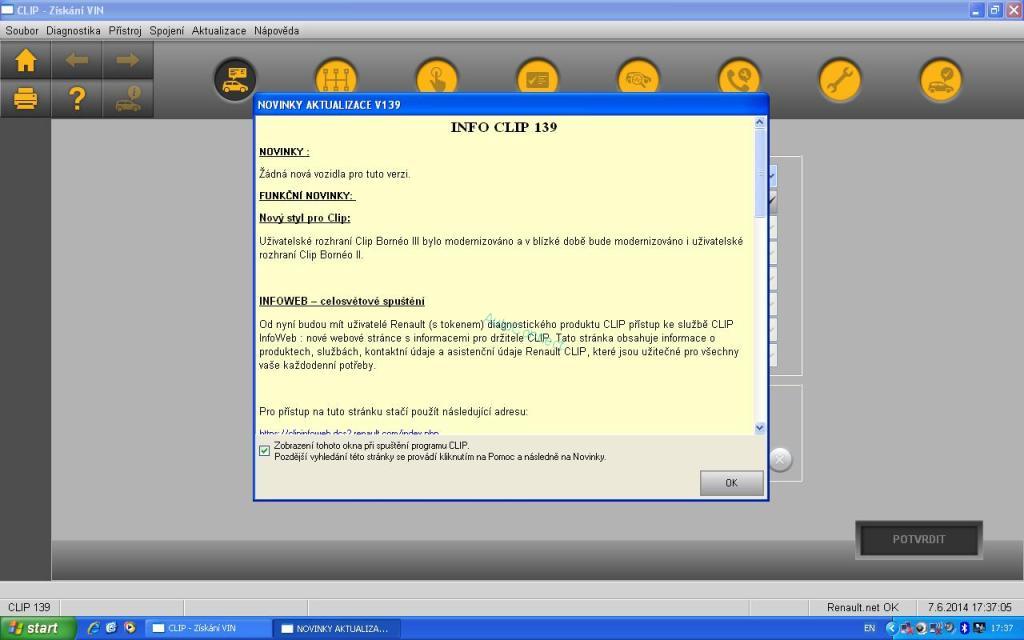
Task: Open the checklist card round icon
Action: point(537,80)
